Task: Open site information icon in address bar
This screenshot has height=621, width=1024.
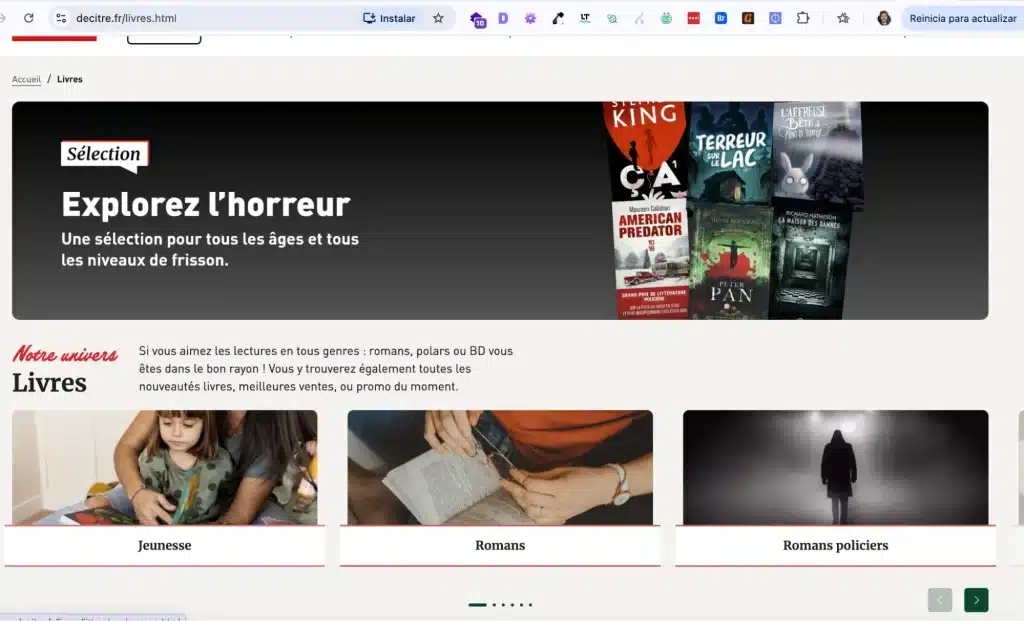Action: pos(61,18)
